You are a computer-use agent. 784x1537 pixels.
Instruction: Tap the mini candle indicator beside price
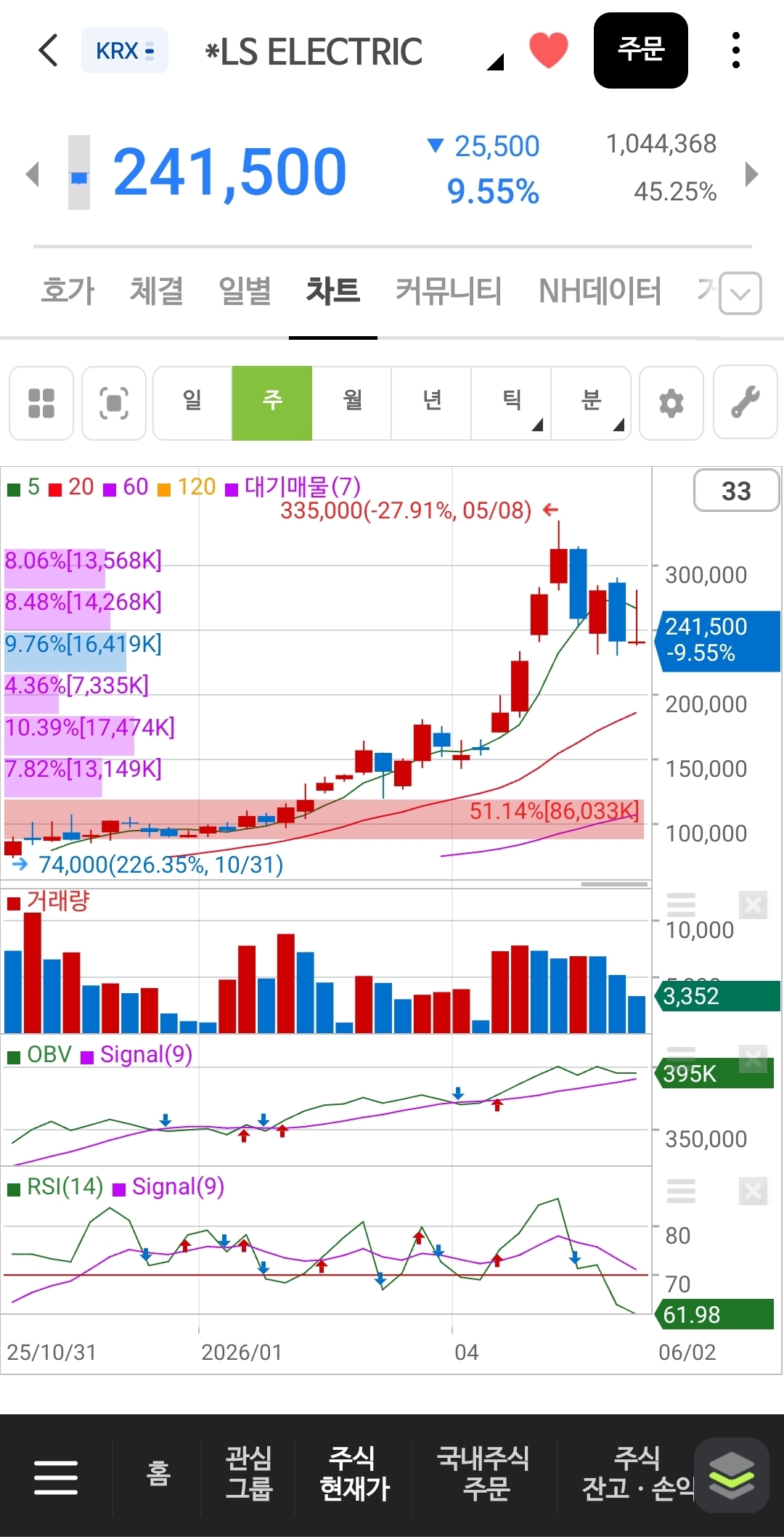click(x=79, y=173)
